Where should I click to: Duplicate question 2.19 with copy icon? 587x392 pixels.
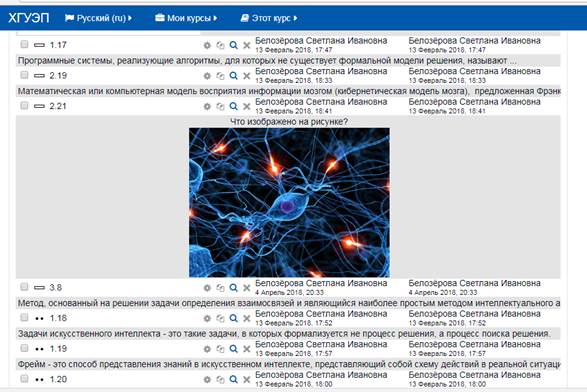(x=220, y=76)
